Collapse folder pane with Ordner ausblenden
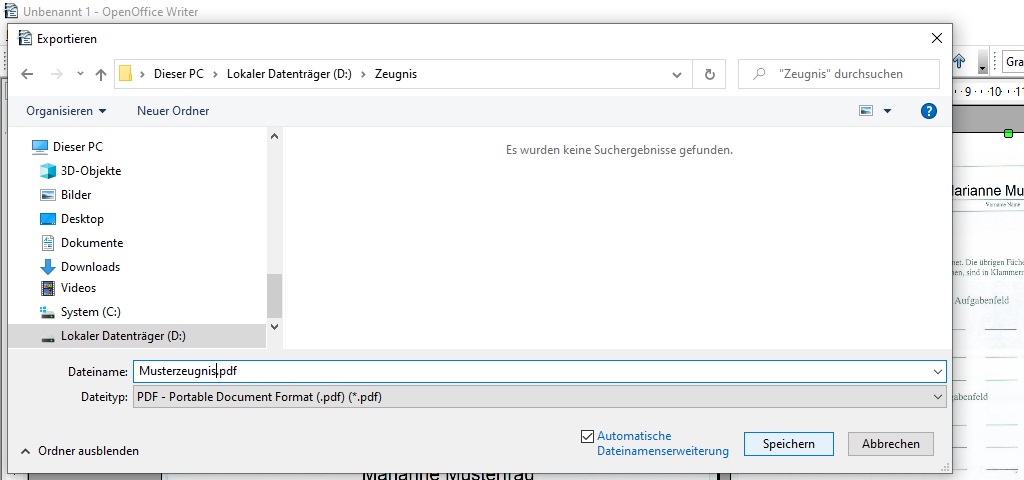 point(79,451)
